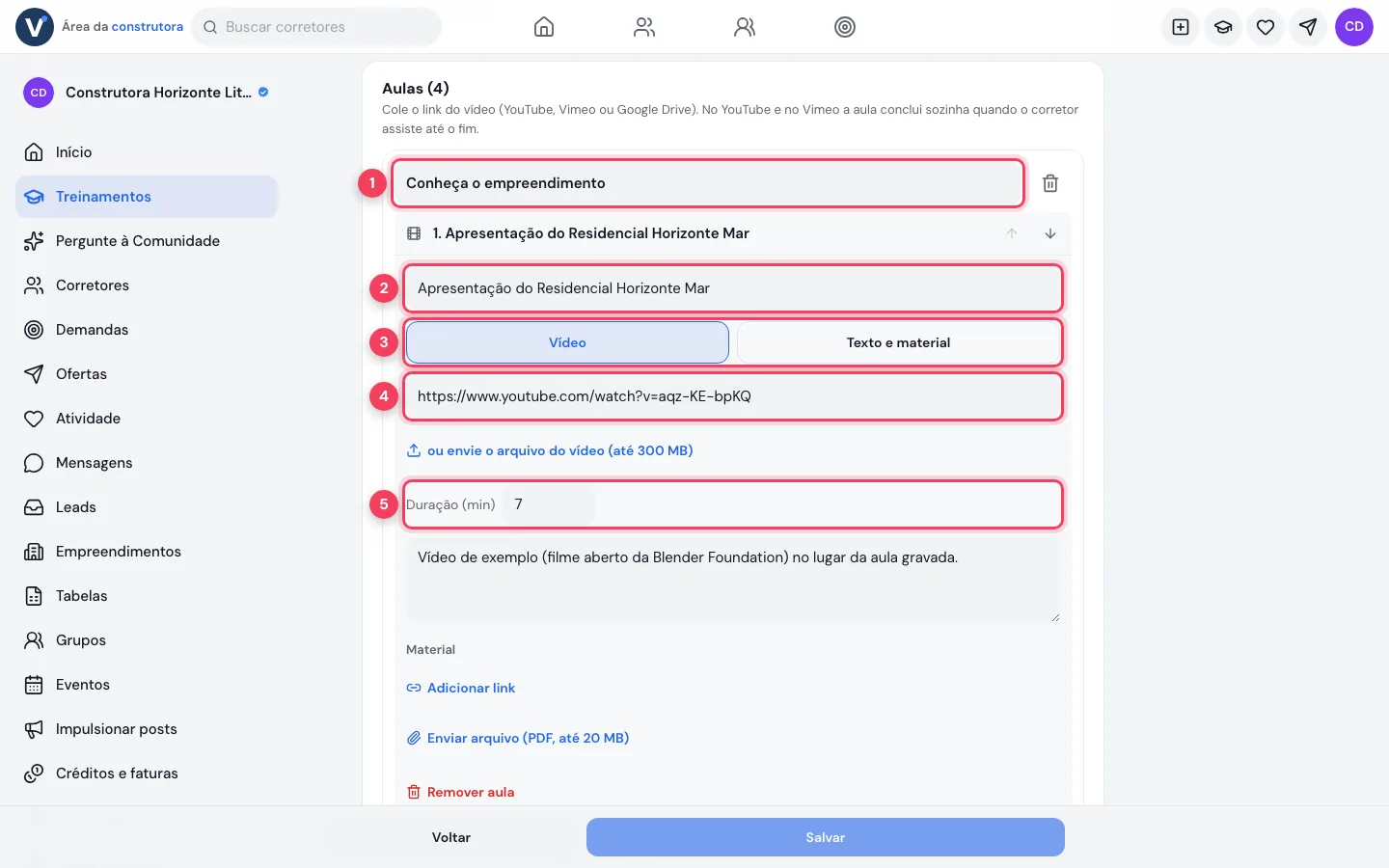Open the two-people icon in top navigation
The width and height of the screenshot is (1389, 868).
pos(644,27)
